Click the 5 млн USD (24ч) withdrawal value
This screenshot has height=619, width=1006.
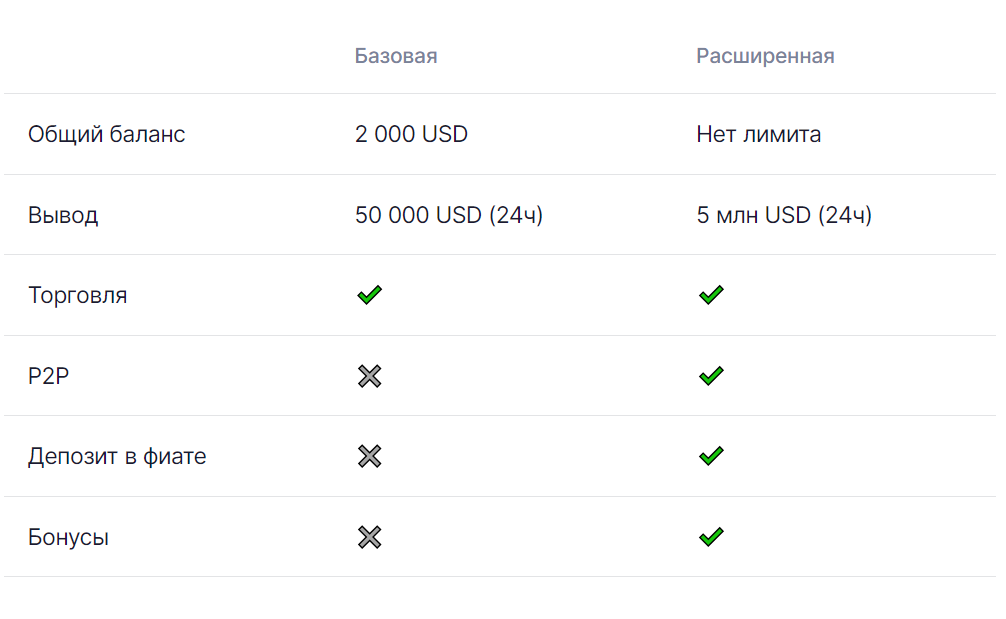click(x=784, y=215)
